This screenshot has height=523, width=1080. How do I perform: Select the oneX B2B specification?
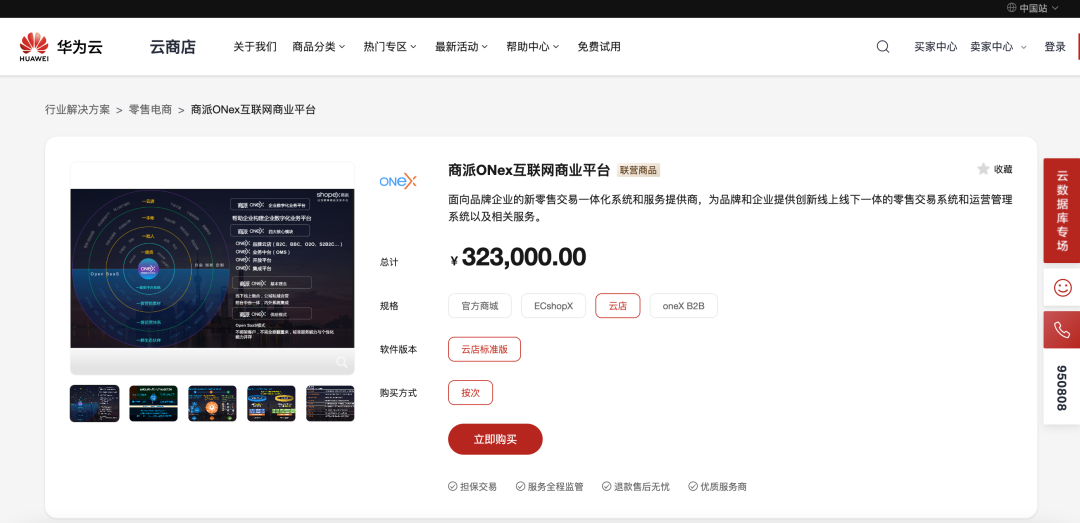683,306
